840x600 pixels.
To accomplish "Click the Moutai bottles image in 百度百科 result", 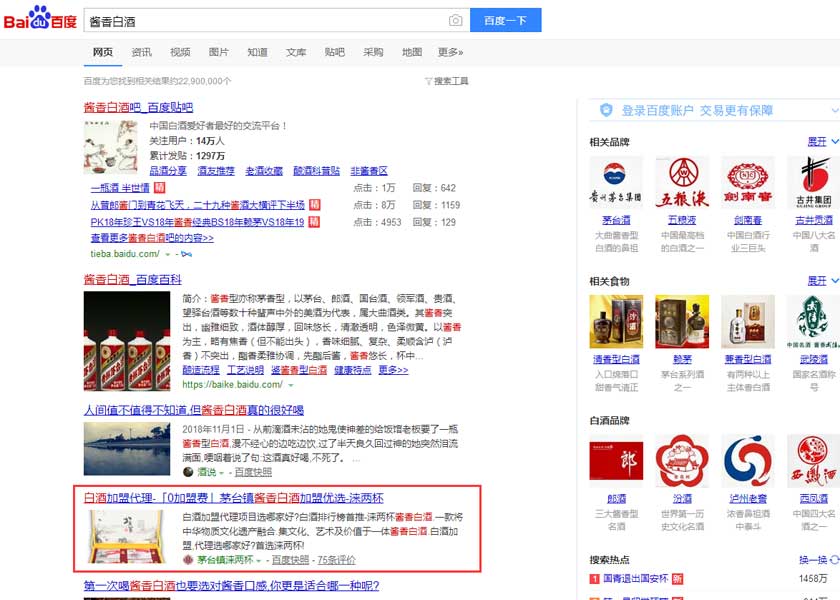I will (127, 341).
